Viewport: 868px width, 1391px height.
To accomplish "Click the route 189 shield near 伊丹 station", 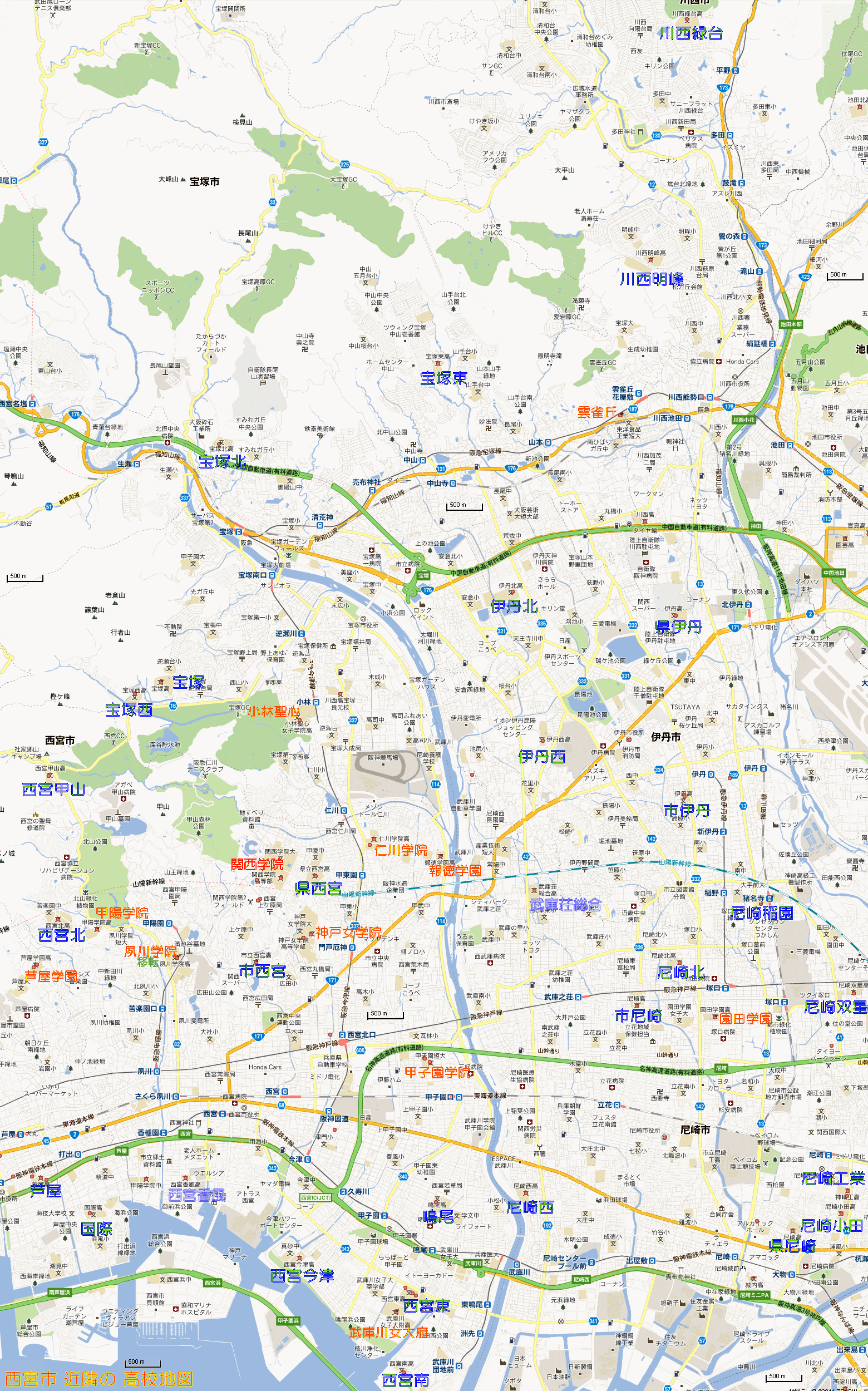I will 734,775.
